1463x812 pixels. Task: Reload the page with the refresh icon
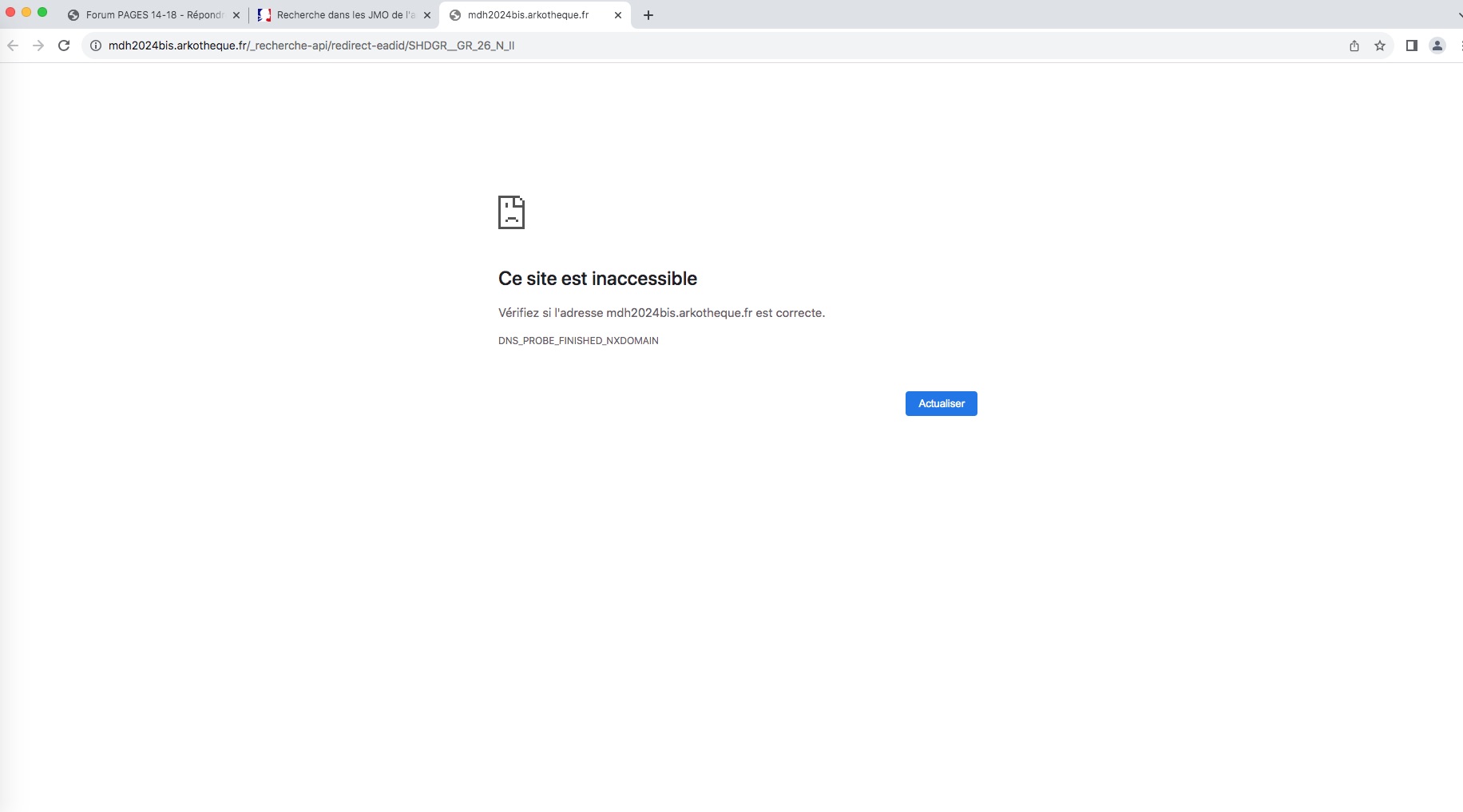click(64, 46)
